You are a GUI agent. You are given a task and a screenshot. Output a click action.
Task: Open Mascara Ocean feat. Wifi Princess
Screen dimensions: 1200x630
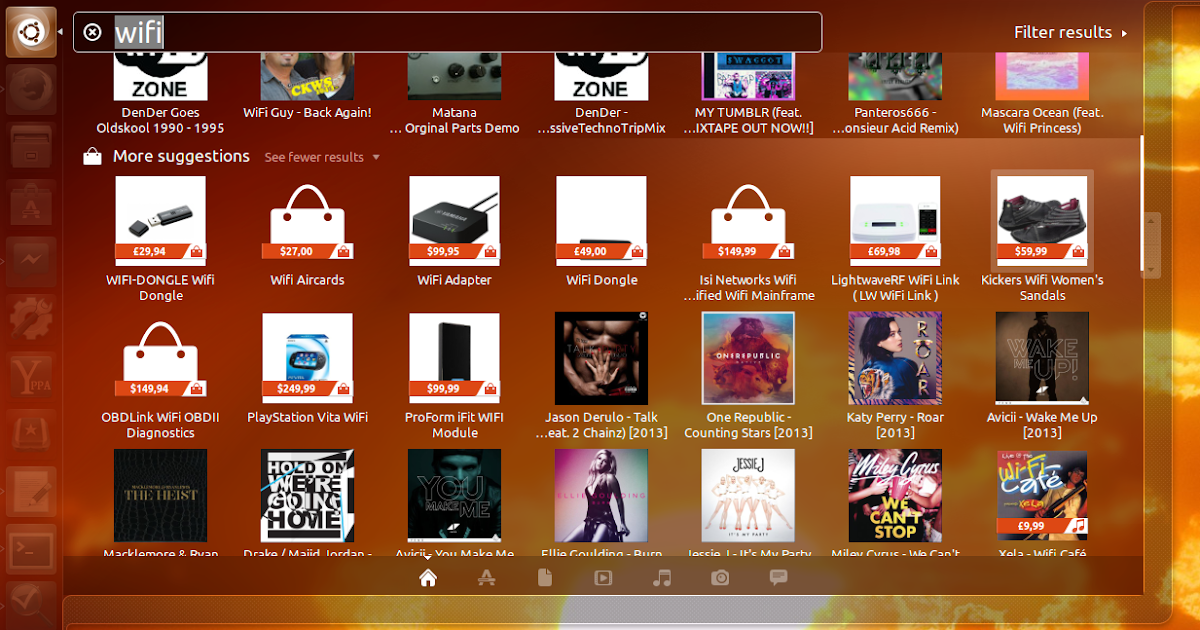click(1042, 96)
